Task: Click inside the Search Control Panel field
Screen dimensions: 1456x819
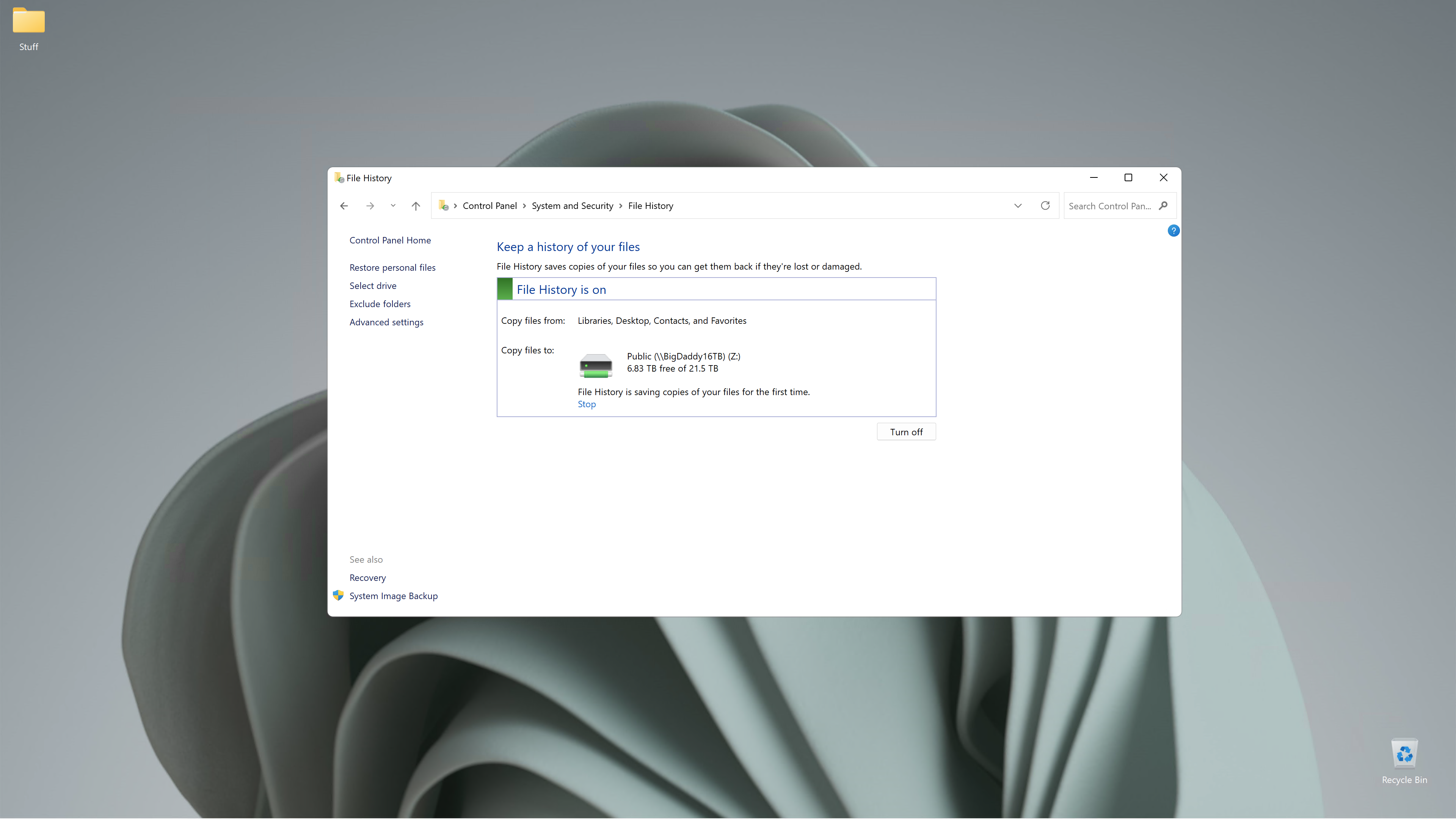Action: point(1108,205)
